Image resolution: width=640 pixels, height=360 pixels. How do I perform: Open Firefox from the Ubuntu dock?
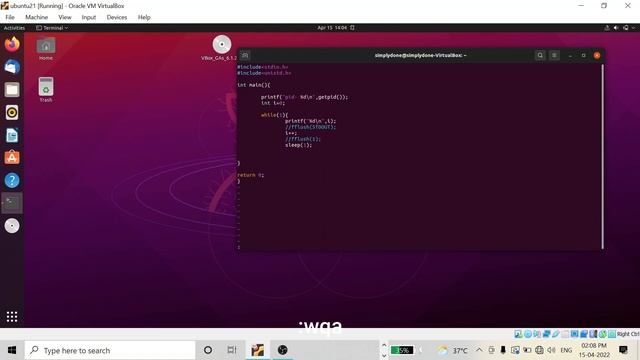click(12, 44)
